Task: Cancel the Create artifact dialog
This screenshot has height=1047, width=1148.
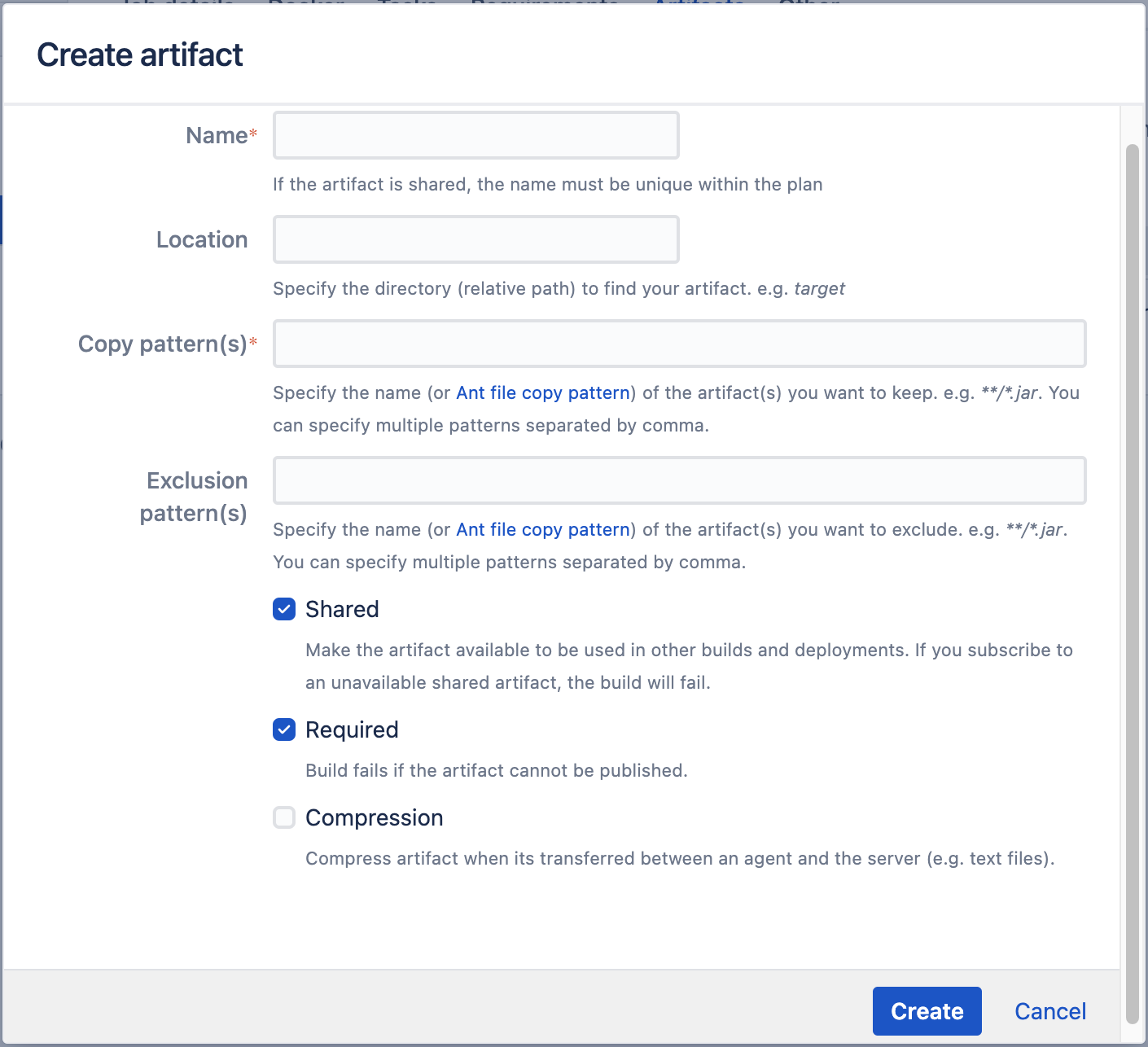Action: (x=1049, y=1011)
